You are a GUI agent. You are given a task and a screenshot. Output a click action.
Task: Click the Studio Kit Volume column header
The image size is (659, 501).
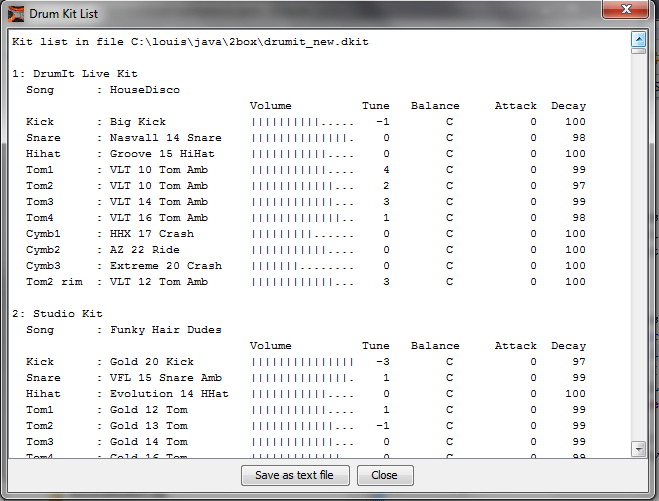[271, 346]
